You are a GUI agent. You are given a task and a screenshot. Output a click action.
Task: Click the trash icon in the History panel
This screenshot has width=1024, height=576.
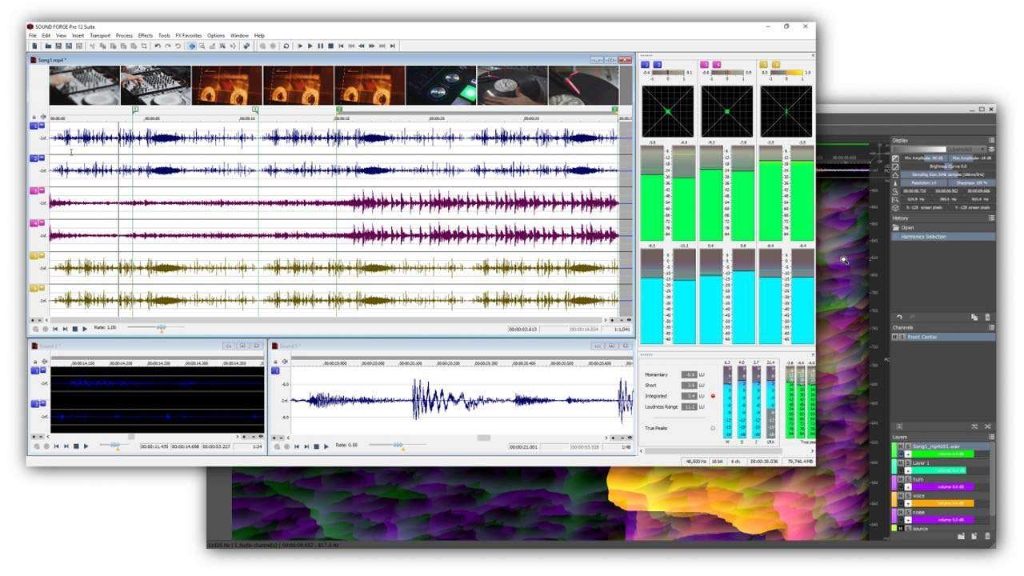[x=988, y=317]
